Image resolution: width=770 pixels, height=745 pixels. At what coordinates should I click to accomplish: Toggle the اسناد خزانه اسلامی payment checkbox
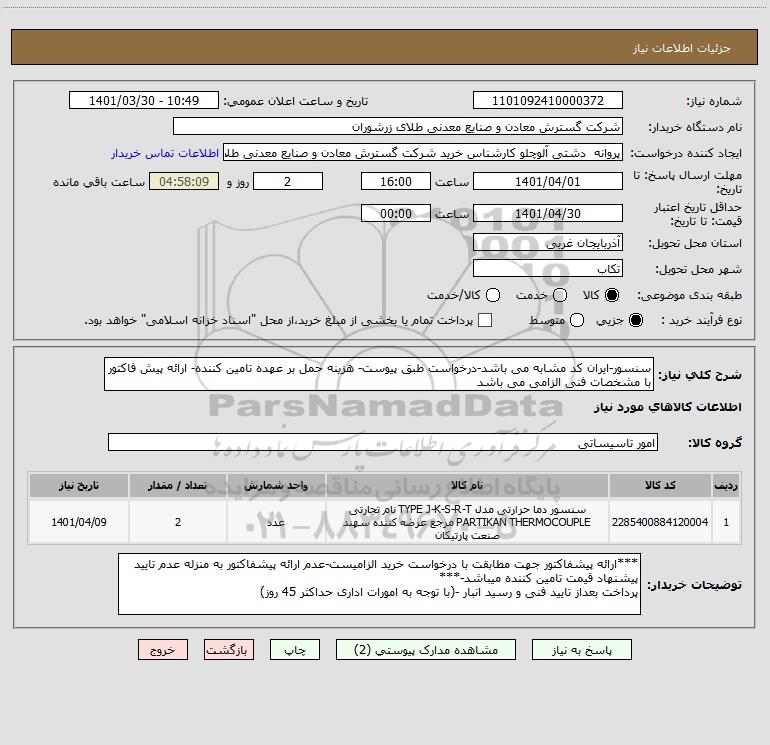(485, 320)
